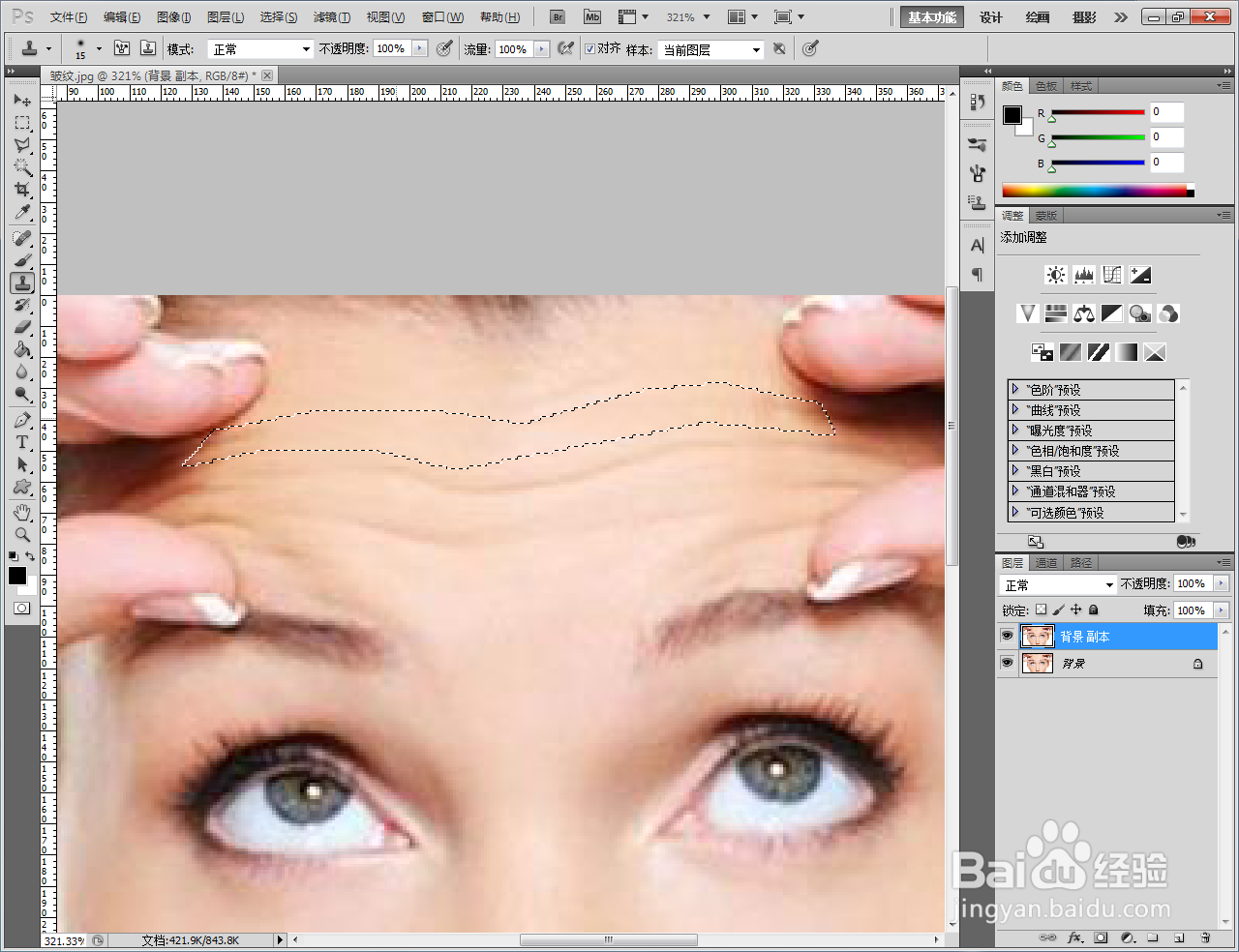Viewport: 1239px width, 952px height.
Task: Switch to the 摄影 workspace
Action: pyautogui.click(x=1084, y=17)
